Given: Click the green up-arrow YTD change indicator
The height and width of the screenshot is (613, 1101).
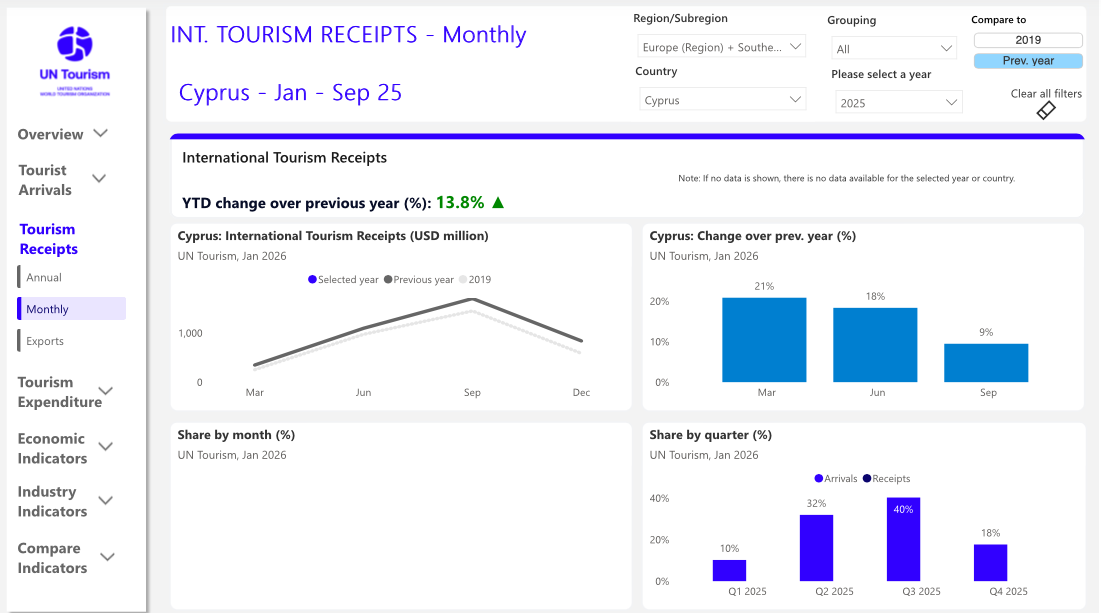Looking at the screenshot, I should click(498, 203).
